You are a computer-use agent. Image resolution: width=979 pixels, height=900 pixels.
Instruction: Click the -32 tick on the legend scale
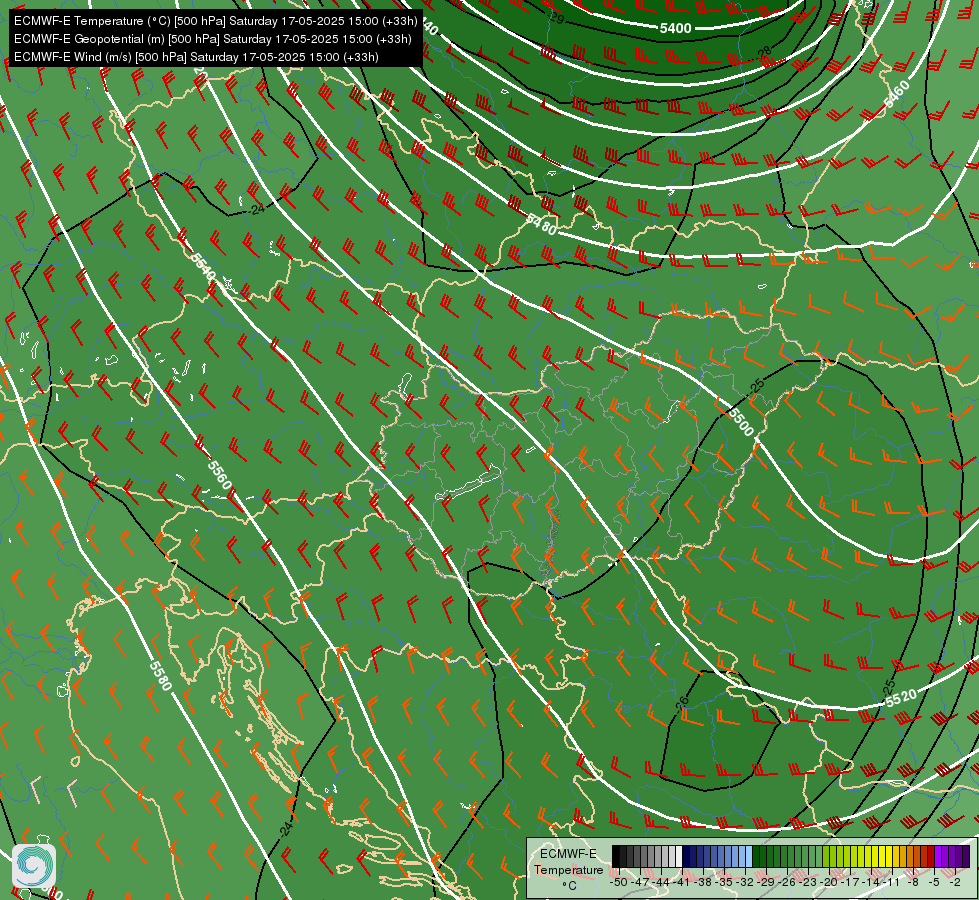tap(745, 882)
